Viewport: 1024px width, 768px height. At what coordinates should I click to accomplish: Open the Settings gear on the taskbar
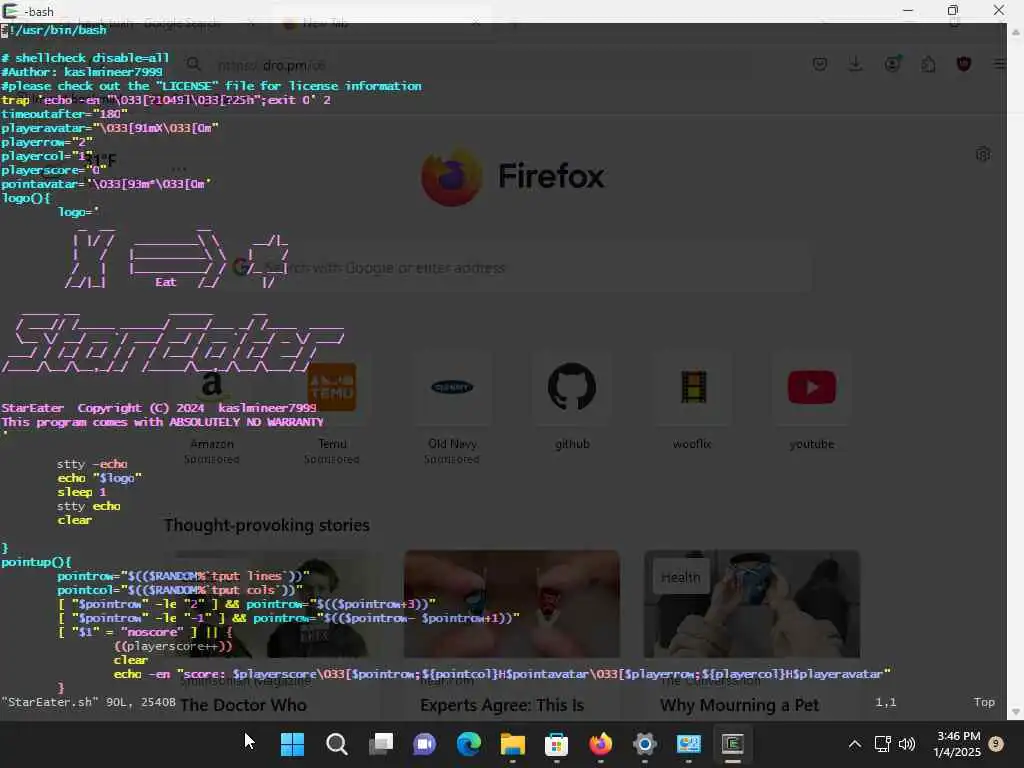click(645, 744)
